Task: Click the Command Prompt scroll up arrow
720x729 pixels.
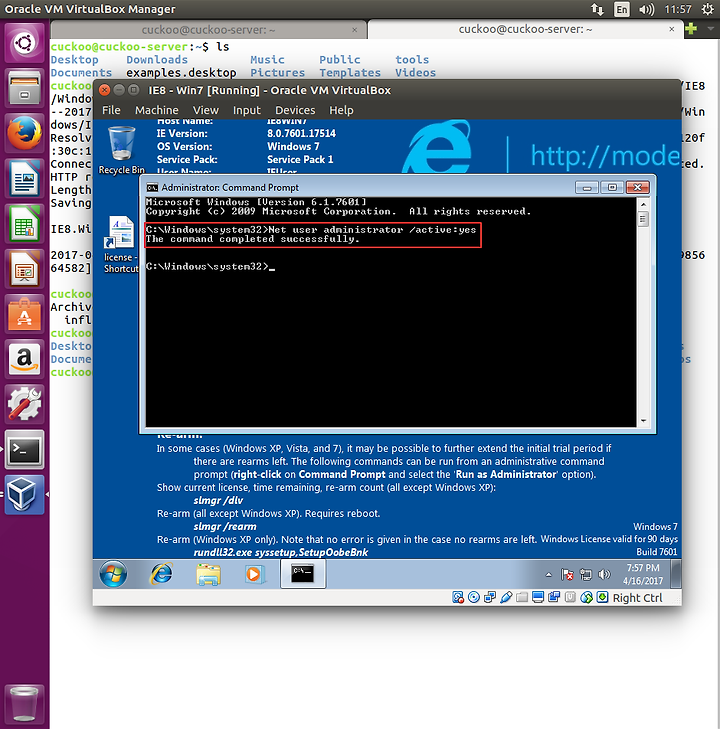Action: (643, 204)
